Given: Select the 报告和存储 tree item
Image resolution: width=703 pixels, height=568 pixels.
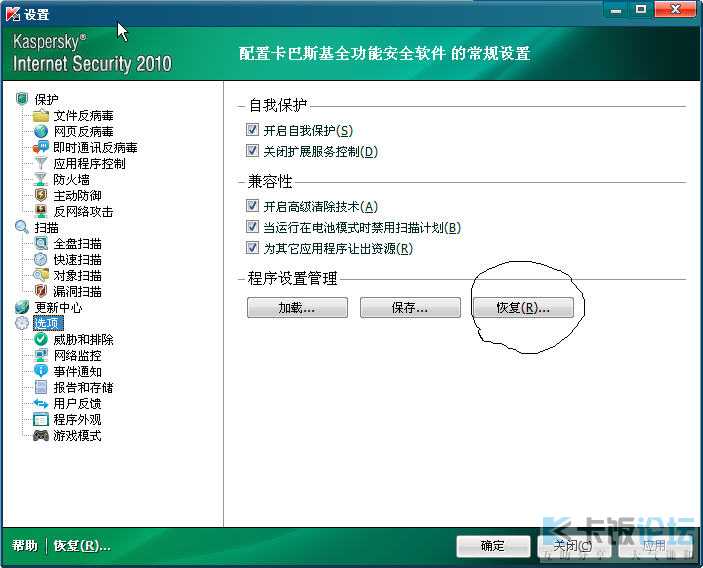Looking at the screenshot, I should coord(83,387).
